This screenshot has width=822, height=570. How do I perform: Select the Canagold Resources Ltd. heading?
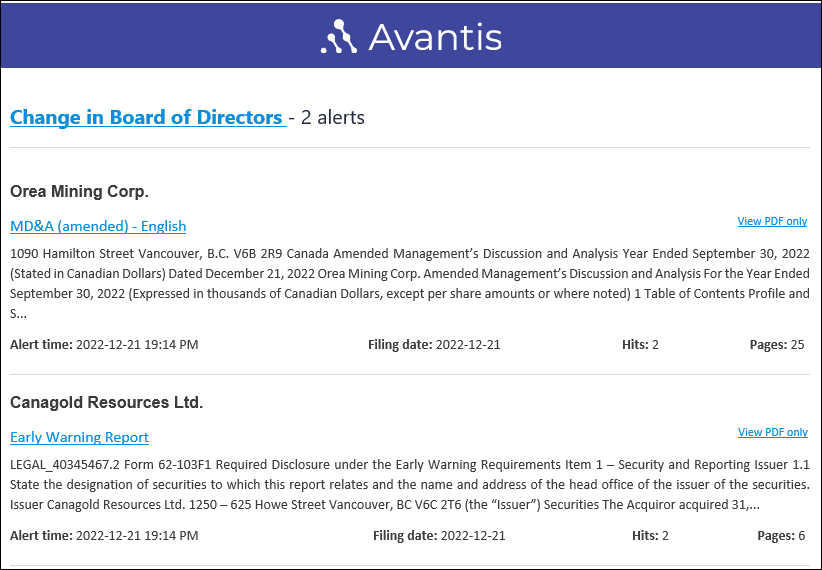point(106,402)
